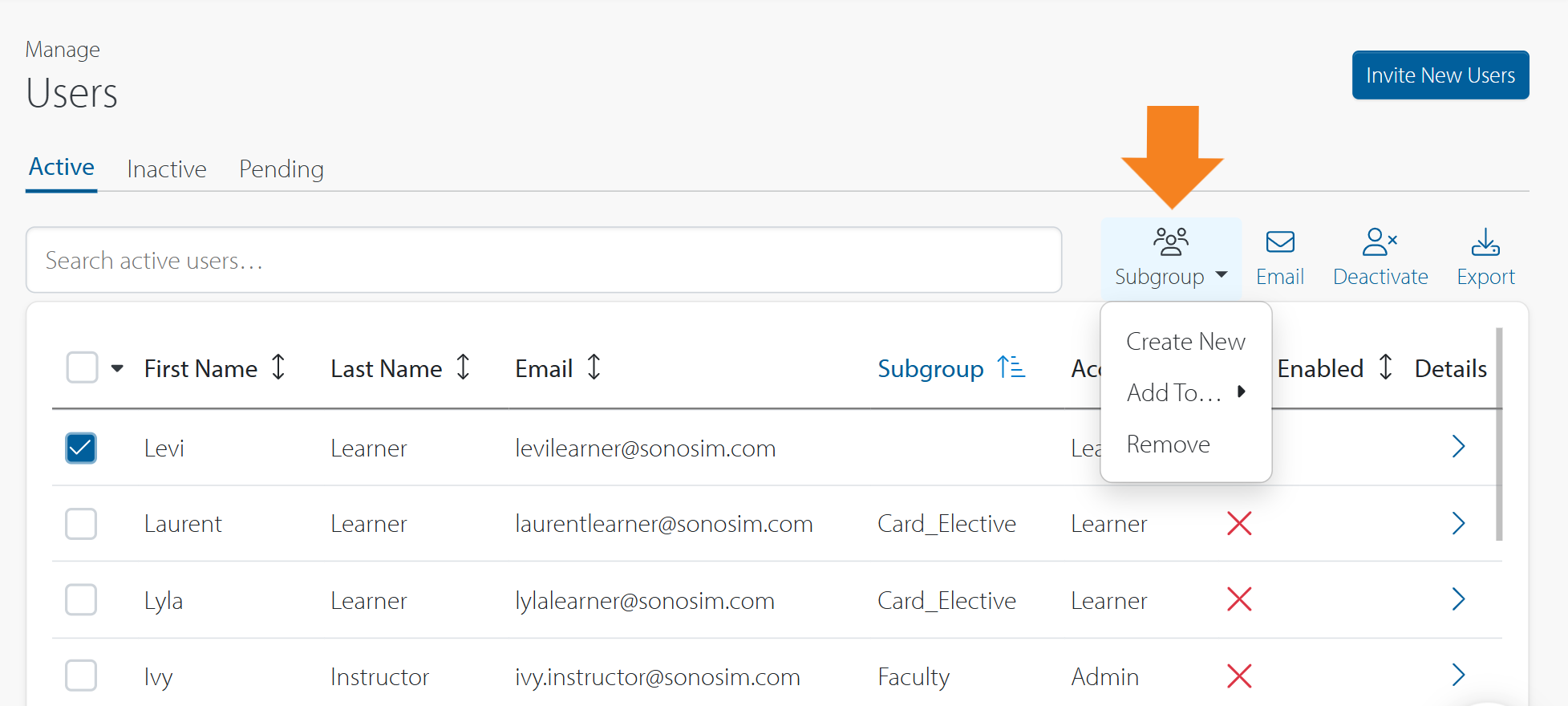Image resolution: width=1568 pixels, height=706 pixels.
Task: Uncheck the checkbox for Levi
Action: pos(81,448)
